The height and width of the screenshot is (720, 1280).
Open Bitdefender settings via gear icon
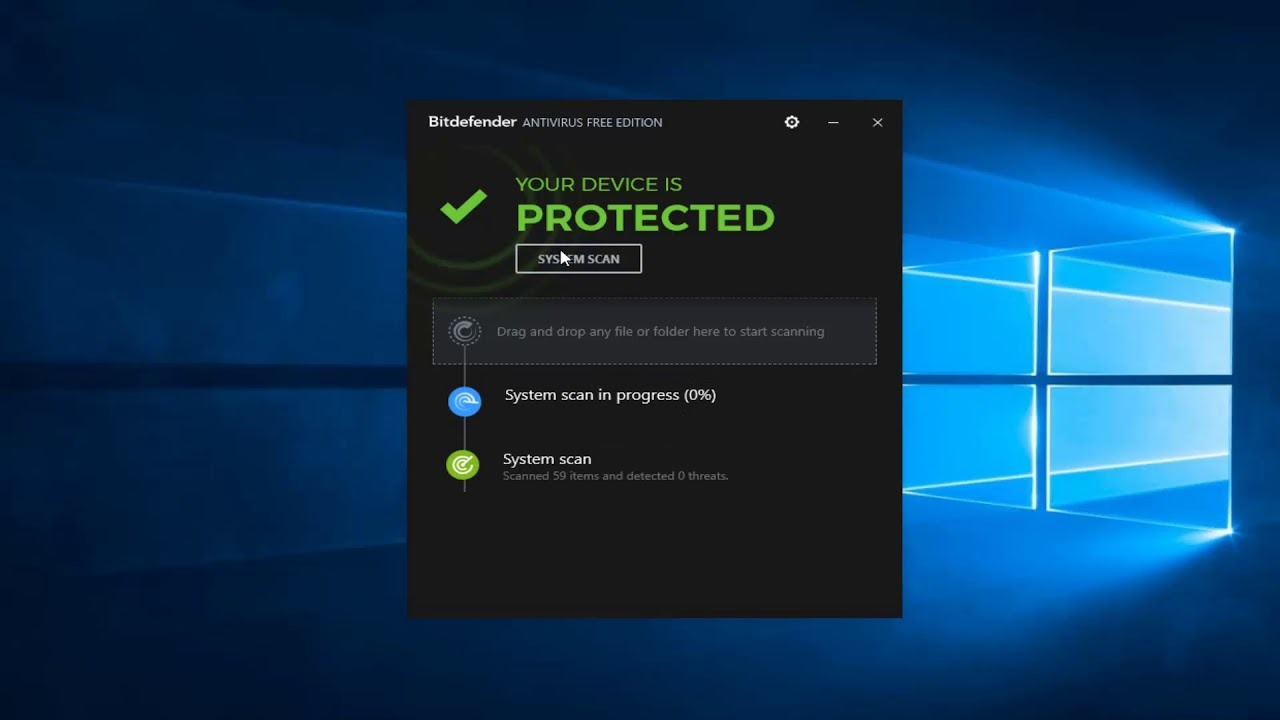click(x=792, y=122)
